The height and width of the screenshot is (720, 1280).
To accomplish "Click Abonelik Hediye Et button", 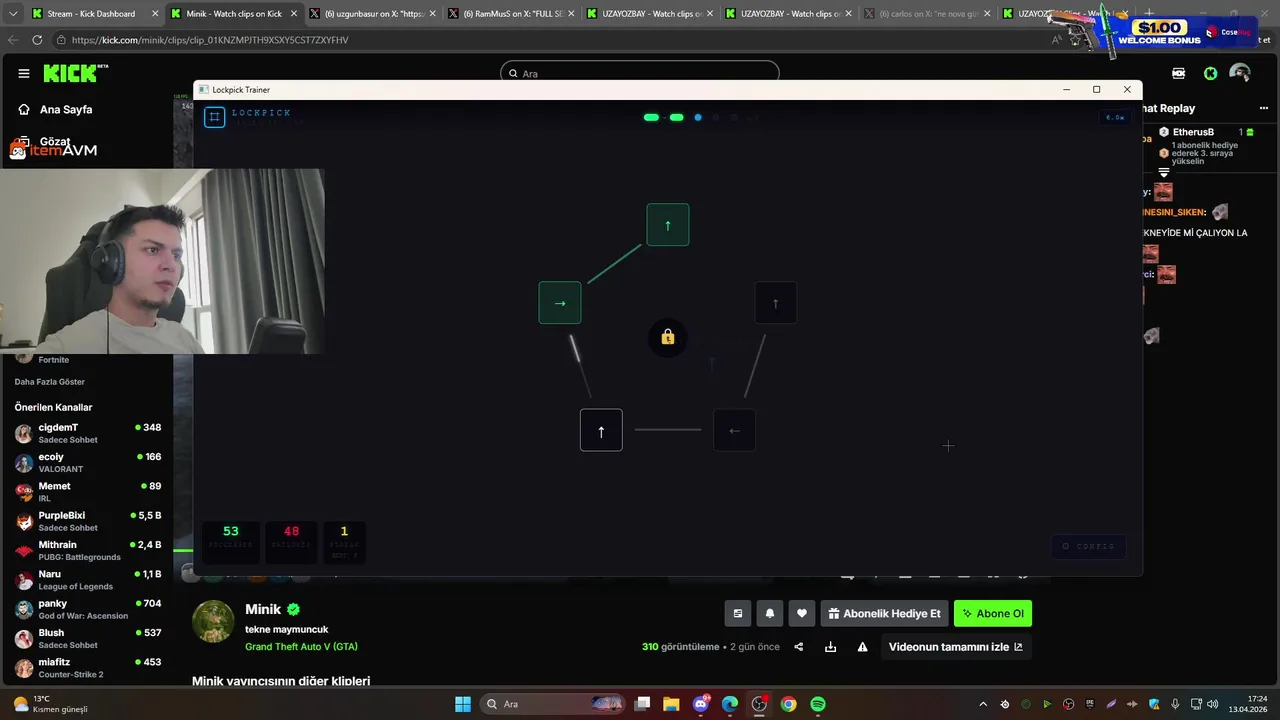I will point(884,613).
